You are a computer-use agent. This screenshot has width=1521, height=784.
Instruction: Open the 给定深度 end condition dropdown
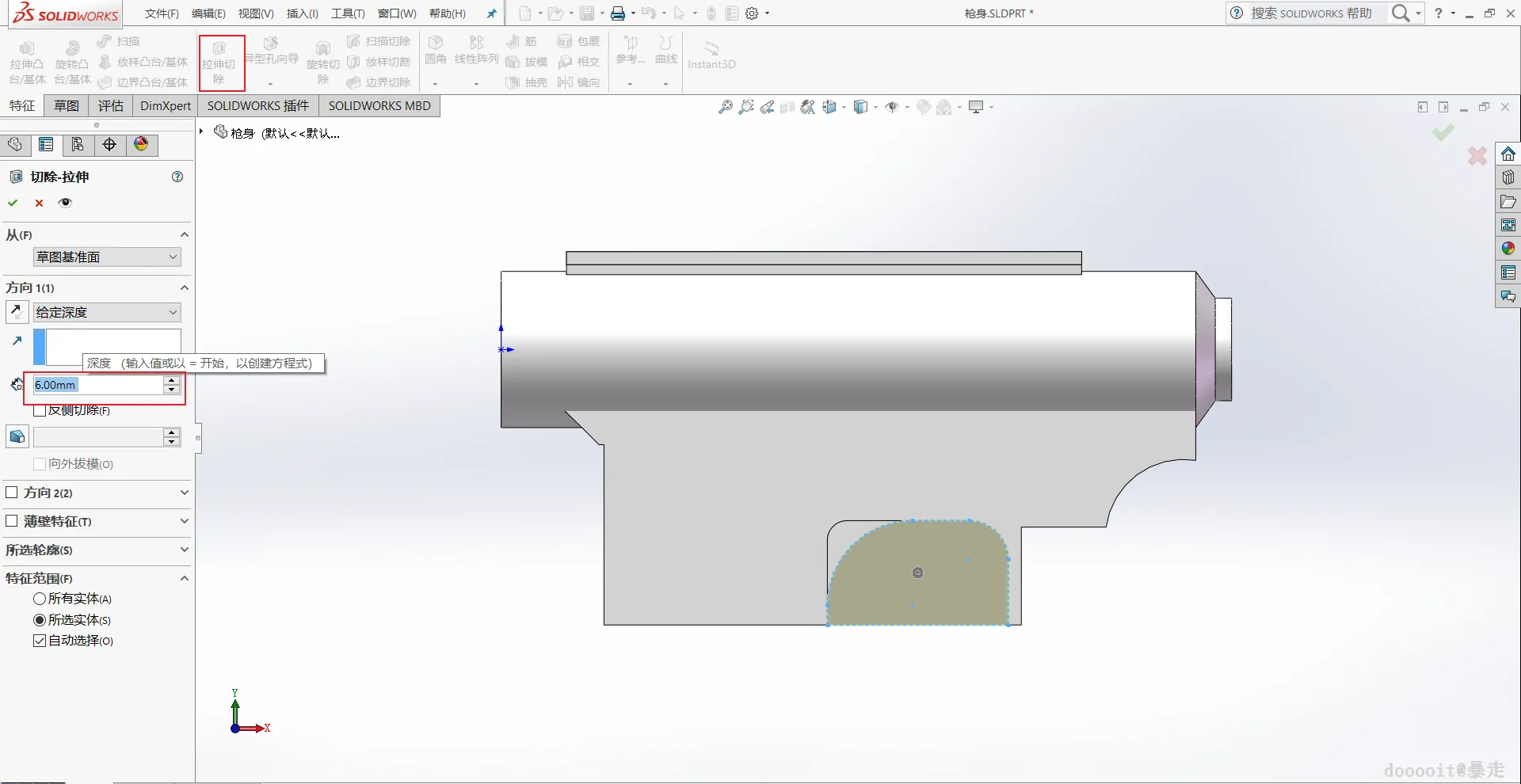pos(107,313)
